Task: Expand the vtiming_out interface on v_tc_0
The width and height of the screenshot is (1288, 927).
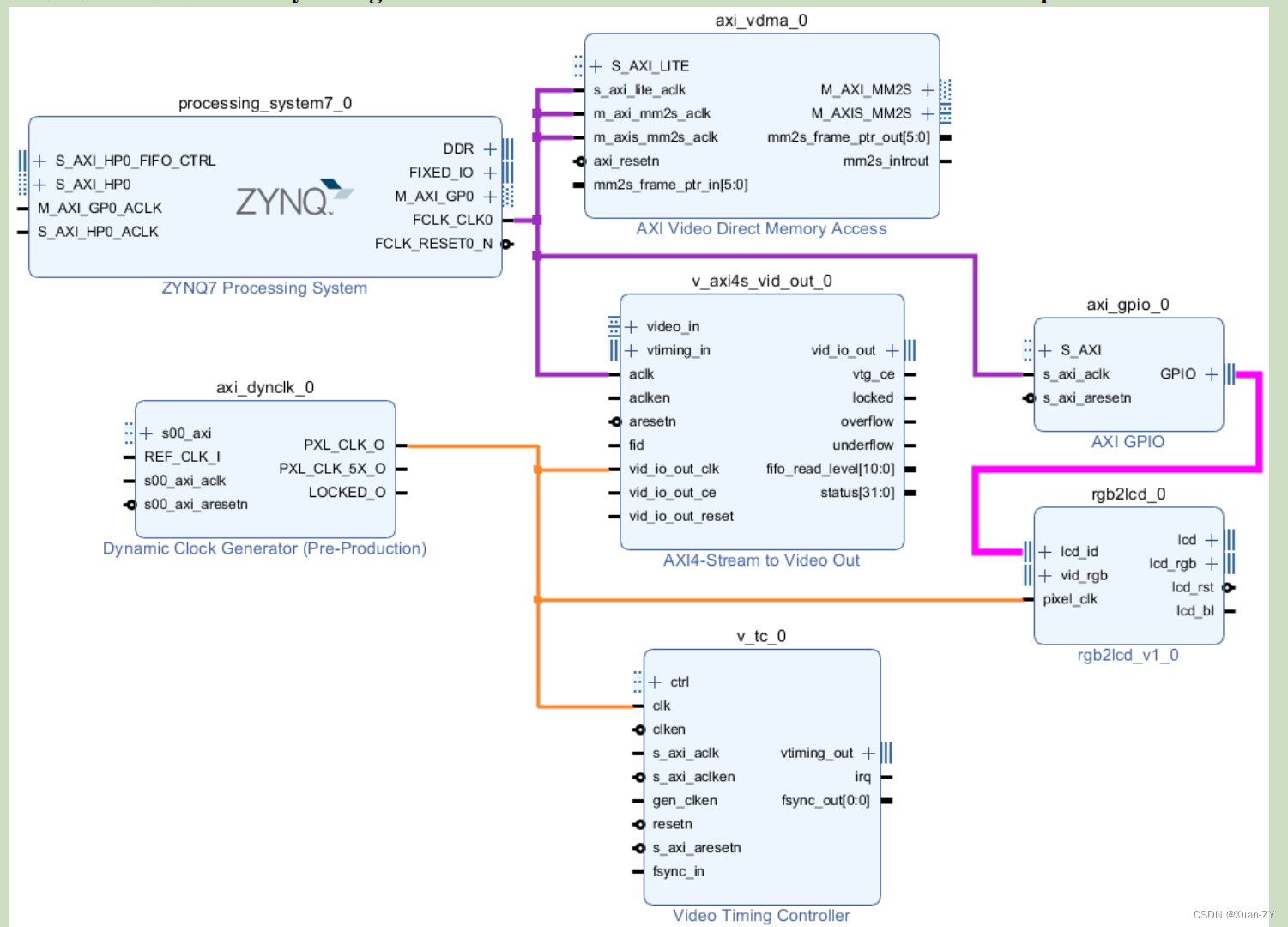Action: (x=868, y=754)
